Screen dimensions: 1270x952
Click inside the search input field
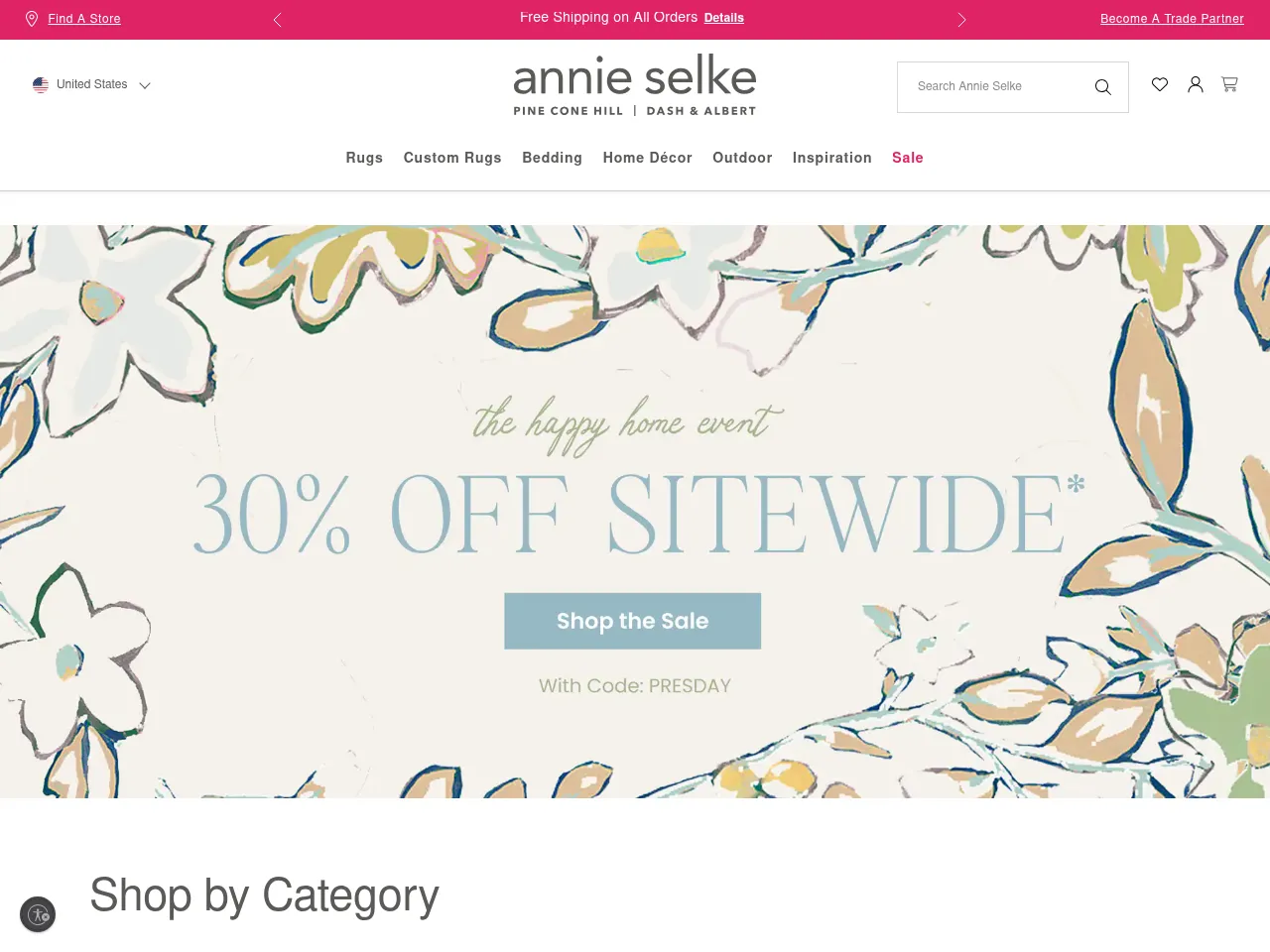click(992, 87)
